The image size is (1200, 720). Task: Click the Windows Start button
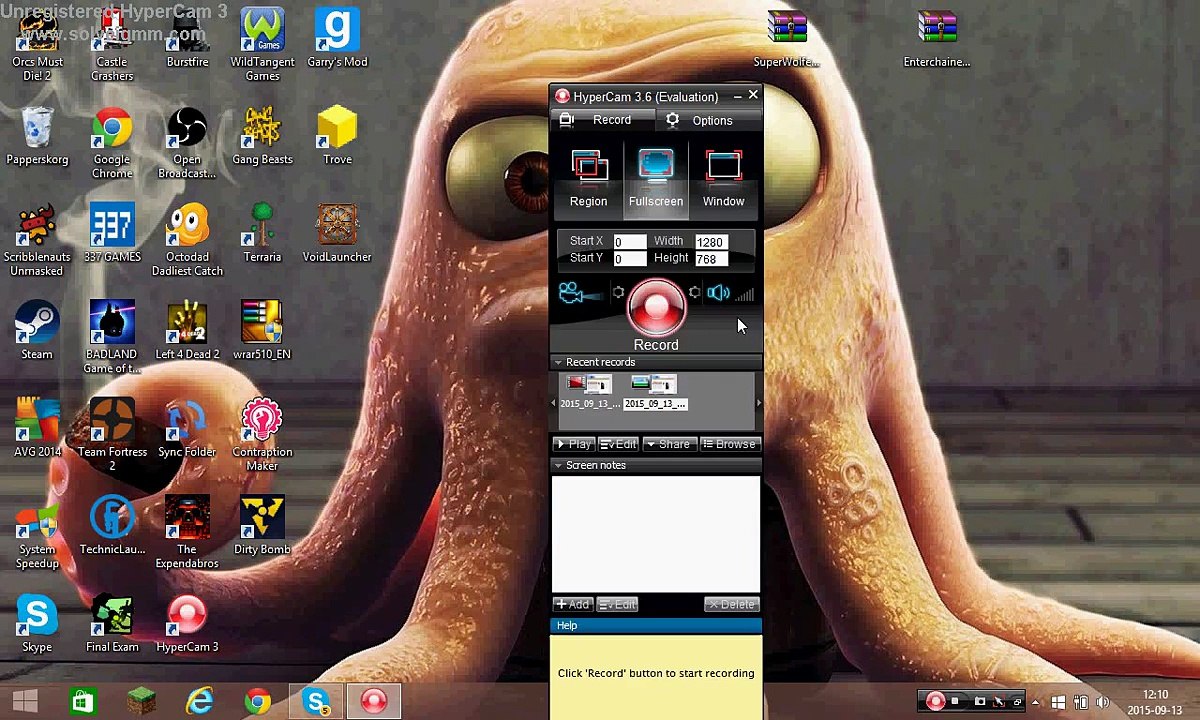click(26, 701)
